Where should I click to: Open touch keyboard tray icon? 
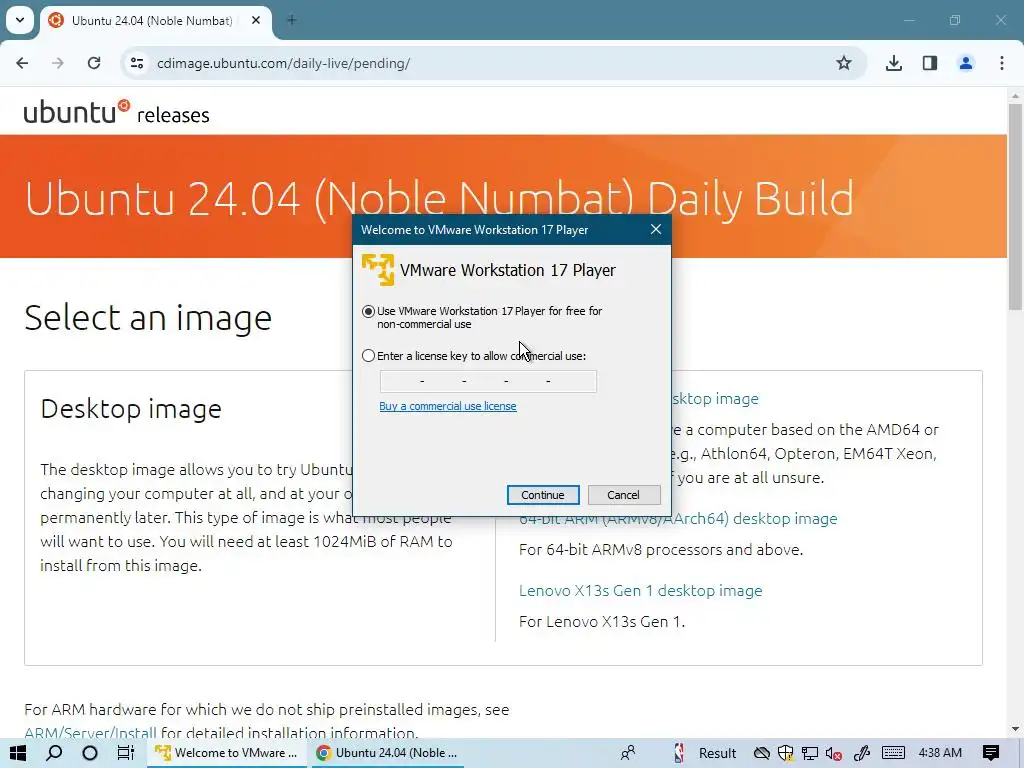893,753
